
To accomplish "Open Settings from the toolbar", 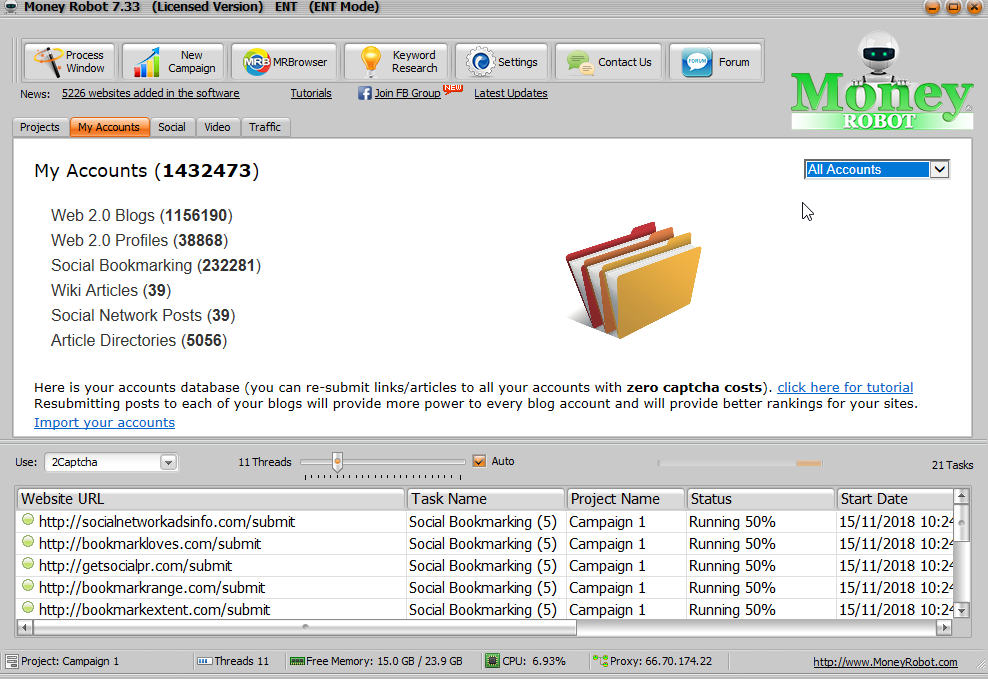I will click(502, 62).
